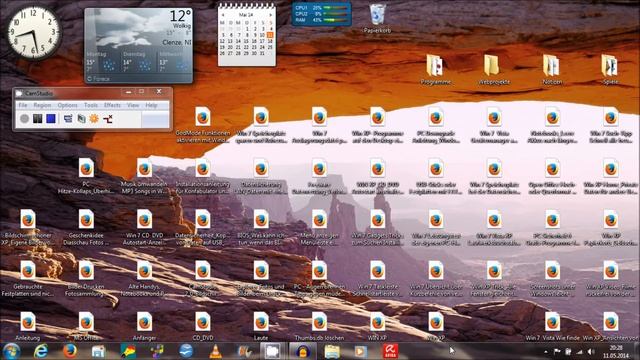Open VLC media player from taskbar
640x360 pixels.
tap(215, 351)
